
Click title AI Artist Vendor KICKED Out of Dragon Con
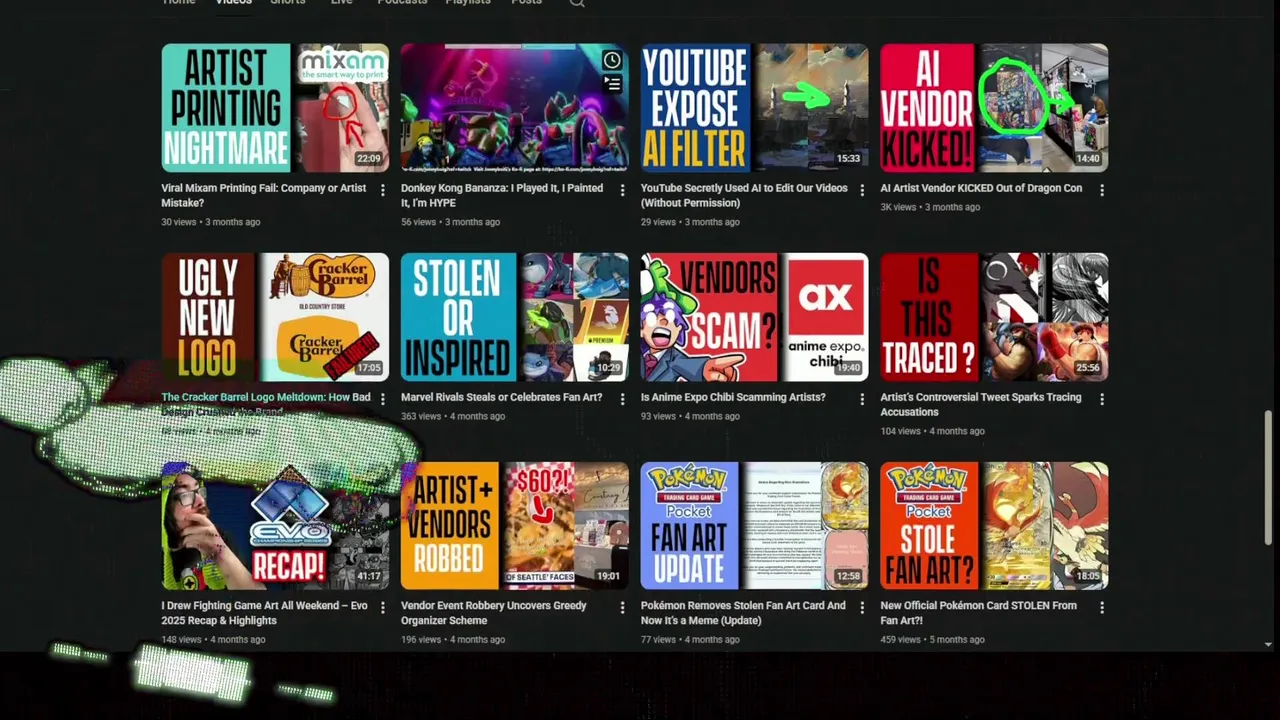coord(981,188)
